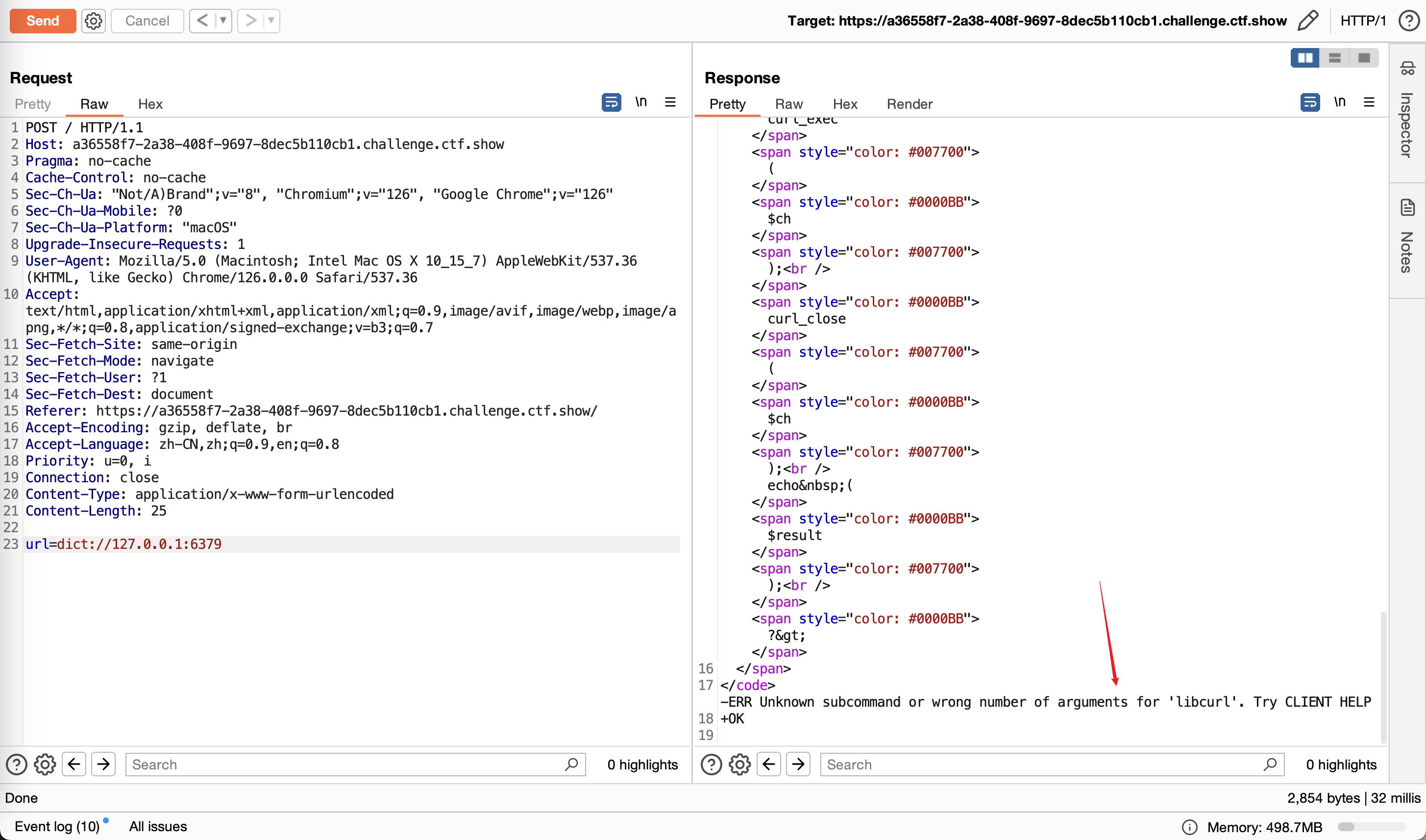Select the Response Hex tab
The width and height of the screenshot is (1426, 840).
845,104
